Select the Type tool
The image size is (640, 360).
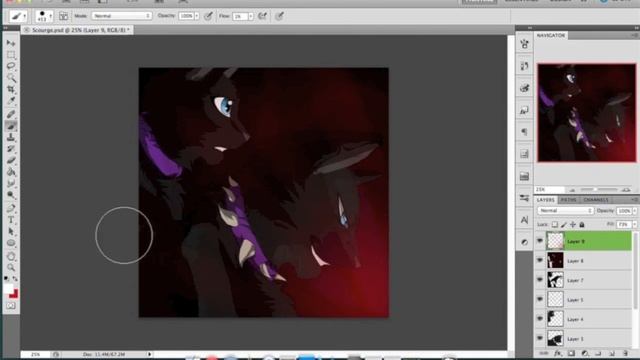coord(11,220)
